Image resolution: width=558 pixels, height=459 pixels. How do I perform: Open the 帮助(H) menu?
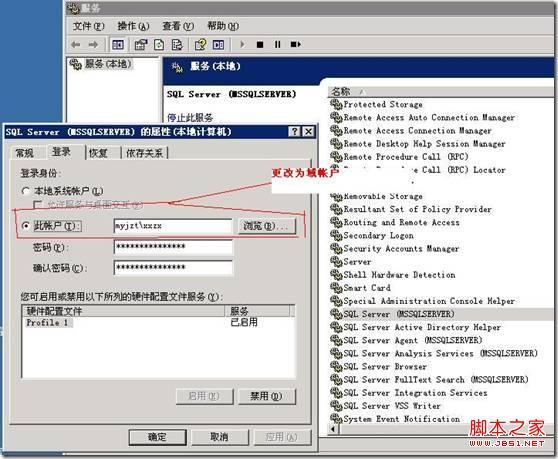[x=223, y=26]
